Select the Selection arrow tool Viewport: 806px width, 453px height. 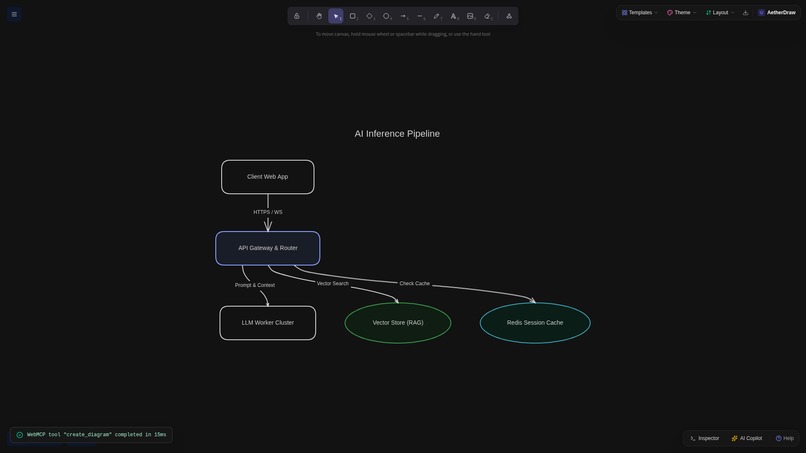pos(336,16)
